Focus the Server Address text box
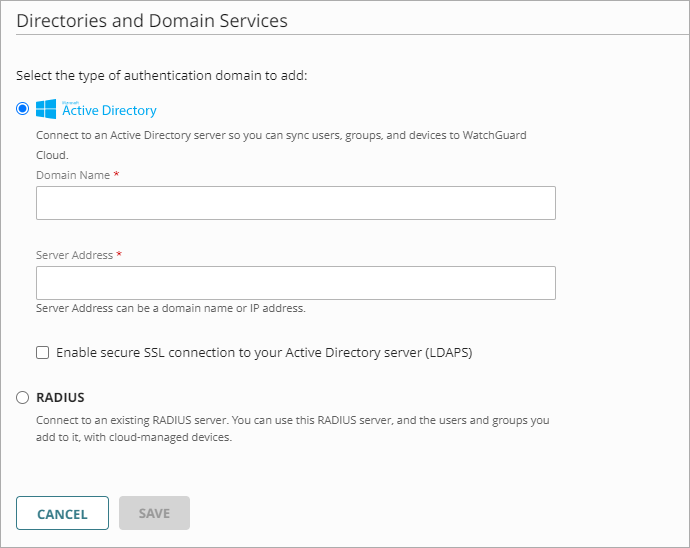690x548 pixels. click(x=295, y=283)
